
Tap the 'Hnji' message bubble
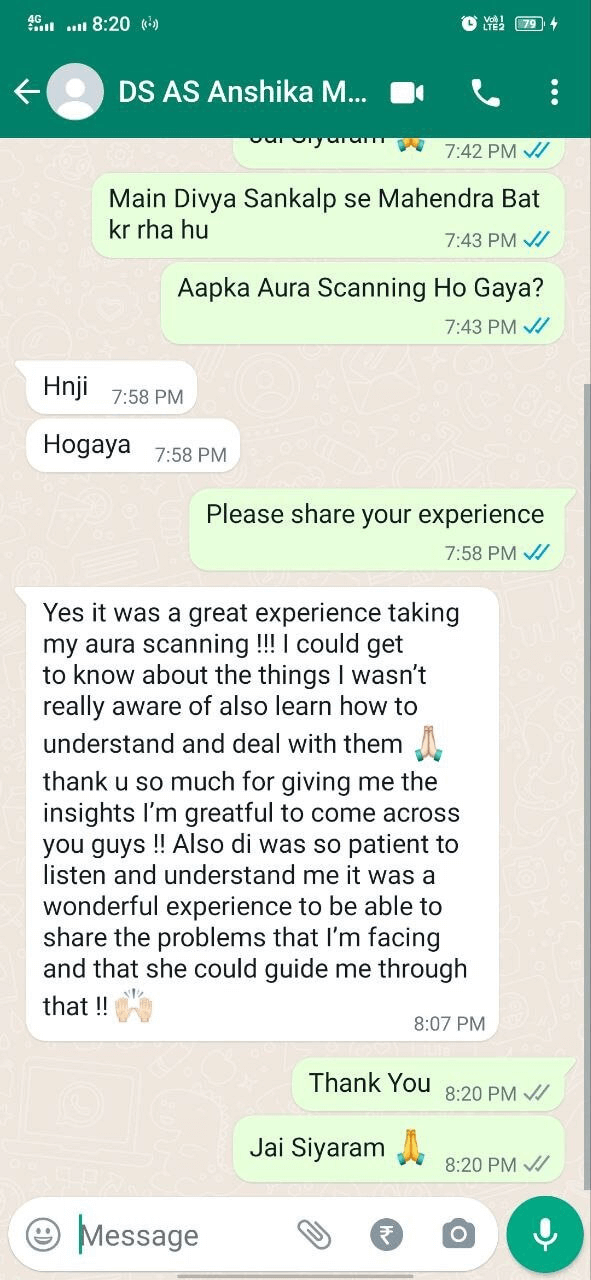[x=112, y=388]
